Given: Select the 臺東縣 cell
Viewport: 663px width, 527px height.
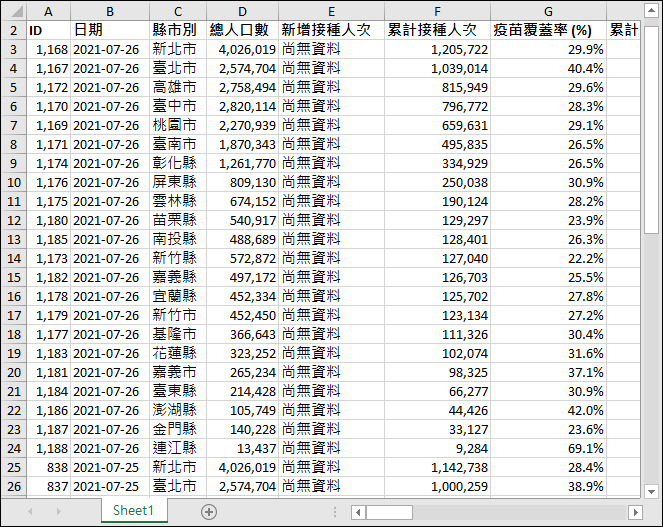Looking at the screenshot, I should (178, 391).
